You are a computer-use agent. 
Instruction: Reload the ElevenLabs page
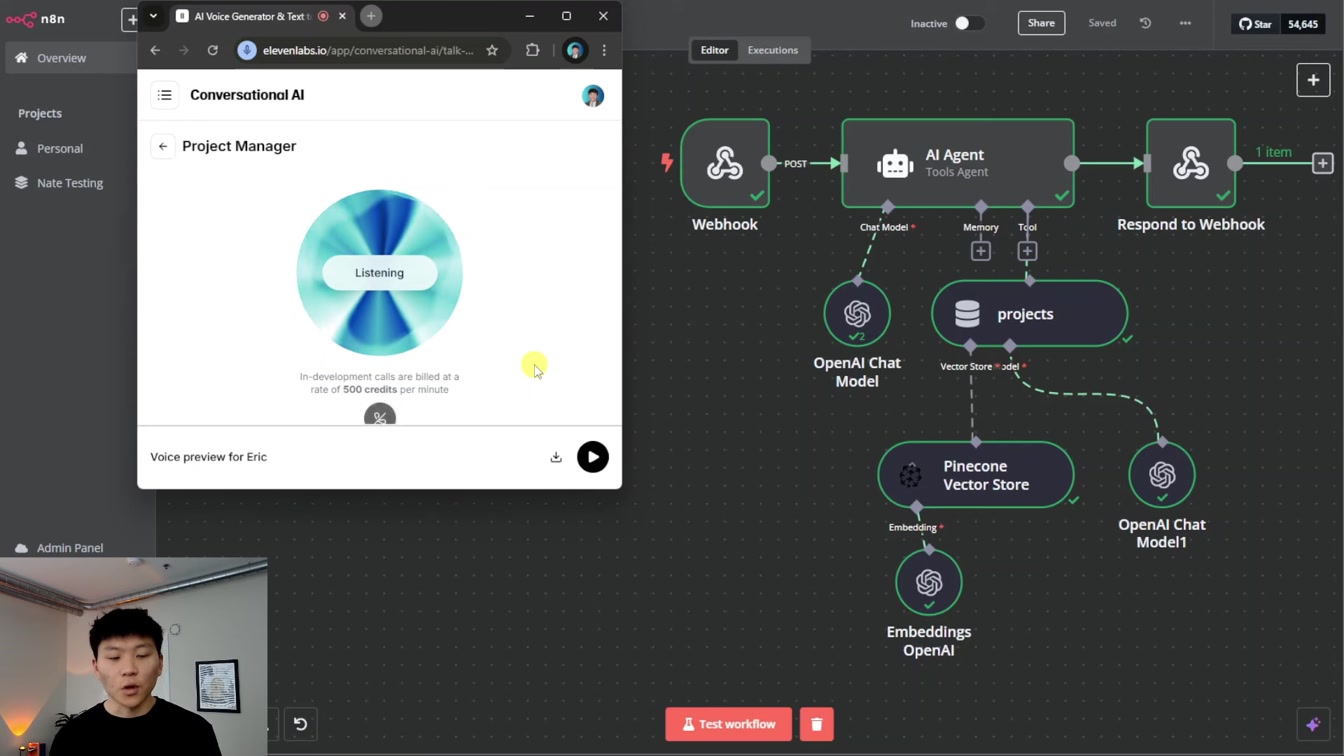213,50
